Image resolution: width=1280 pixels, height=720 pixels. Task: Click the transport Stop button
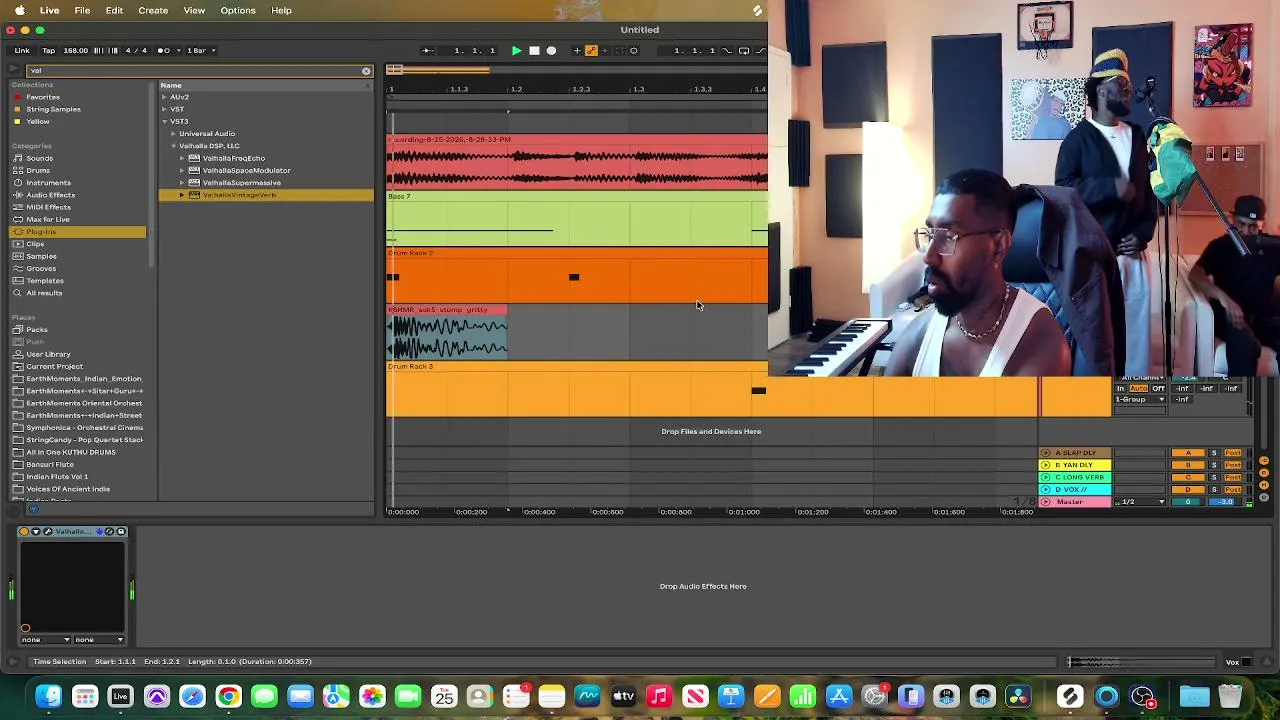[x=534, y=50]
